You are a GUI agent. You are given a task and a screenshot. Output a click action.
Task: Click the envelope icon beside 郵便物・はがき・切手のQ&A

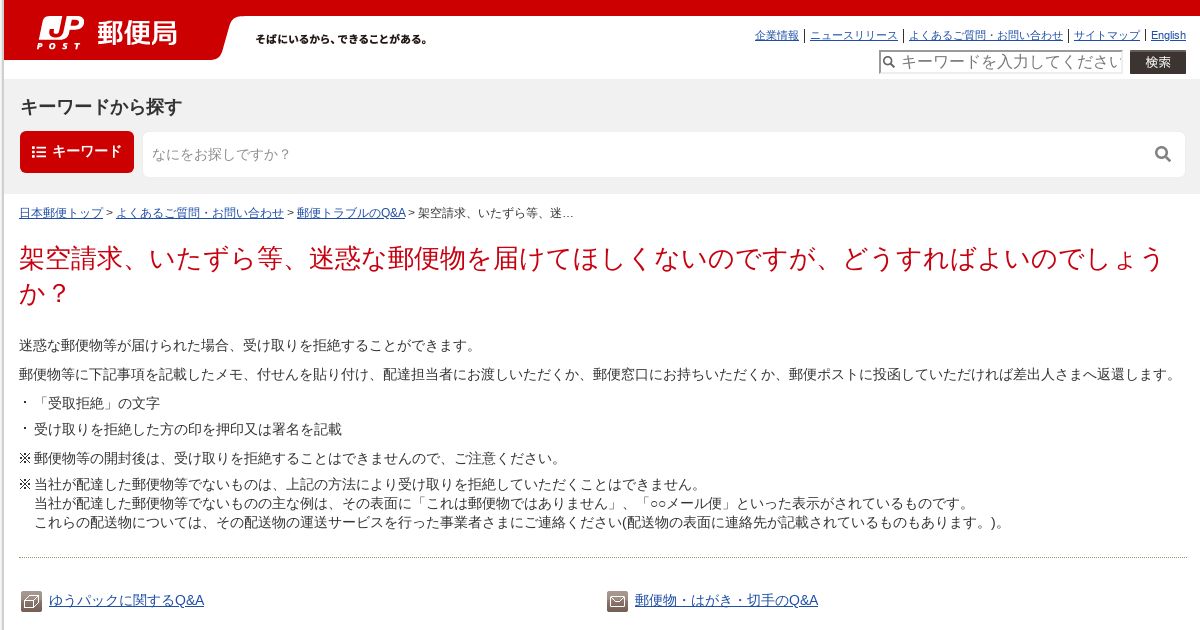coord(617,601)
